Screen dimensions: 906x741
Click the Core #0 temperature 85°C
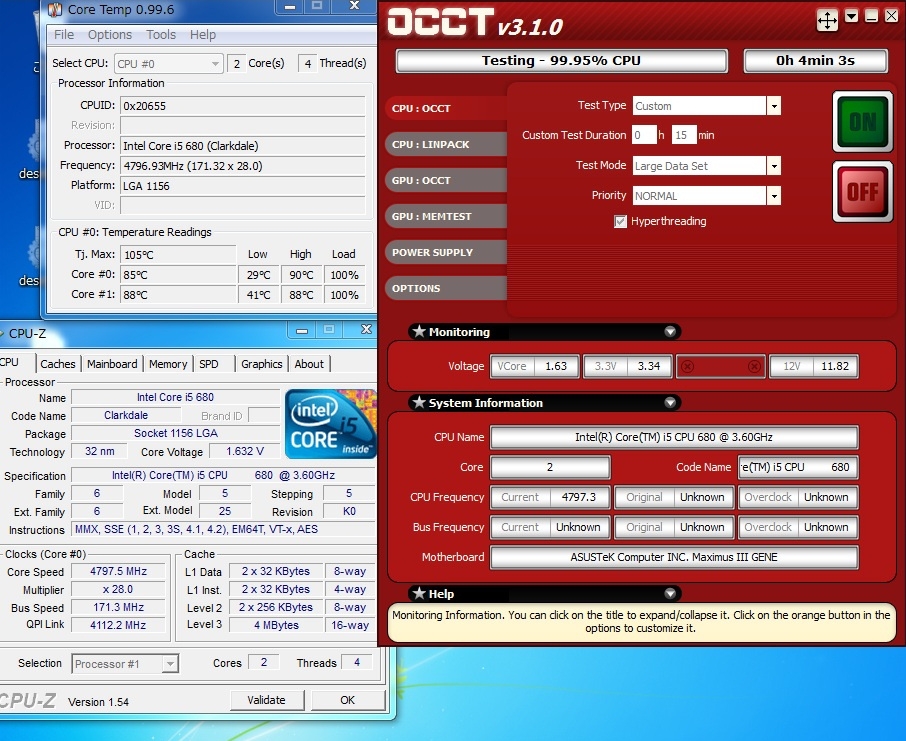(x=179, y=275)
